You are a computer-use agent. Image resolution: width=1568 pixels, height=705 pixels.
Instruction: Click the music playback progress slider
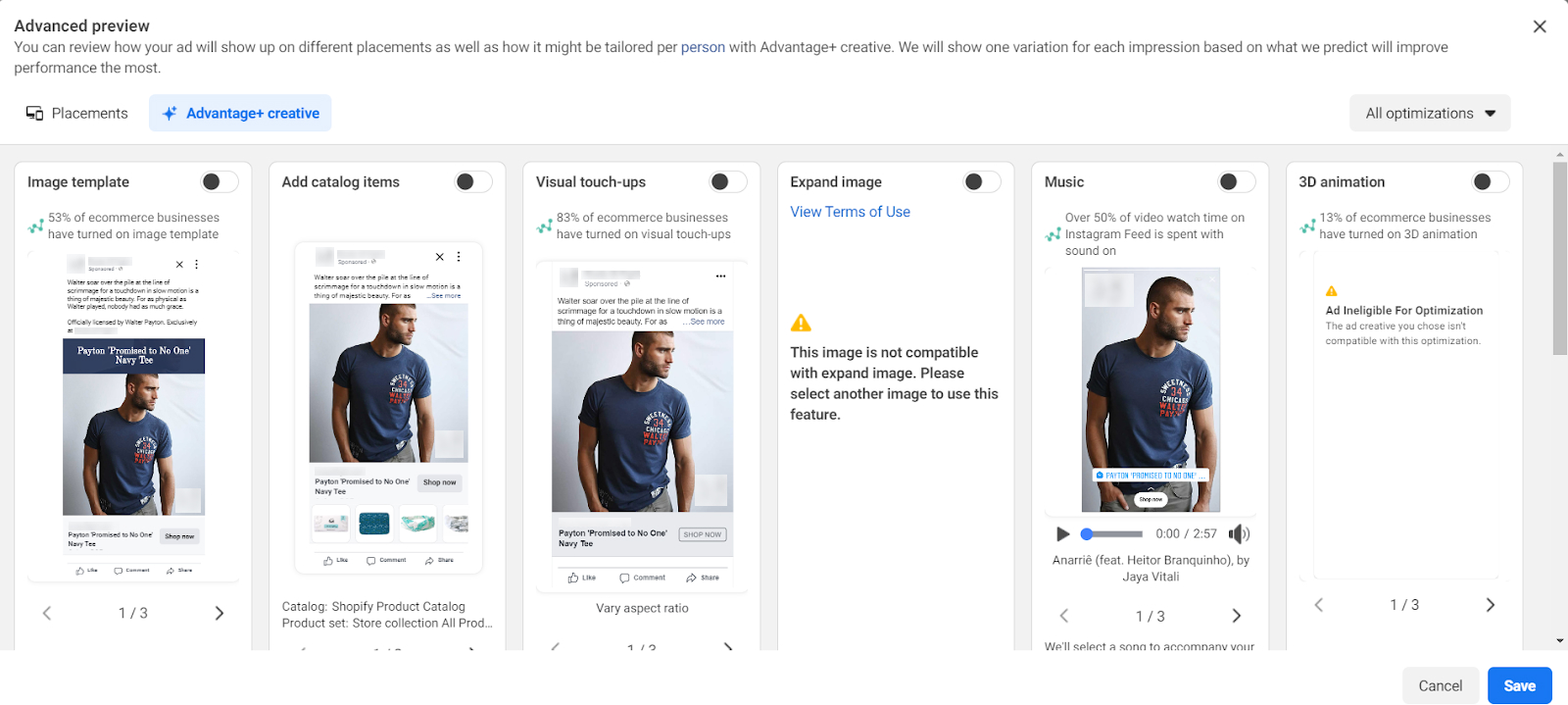pyautogui.click(x=1112, y=534)
